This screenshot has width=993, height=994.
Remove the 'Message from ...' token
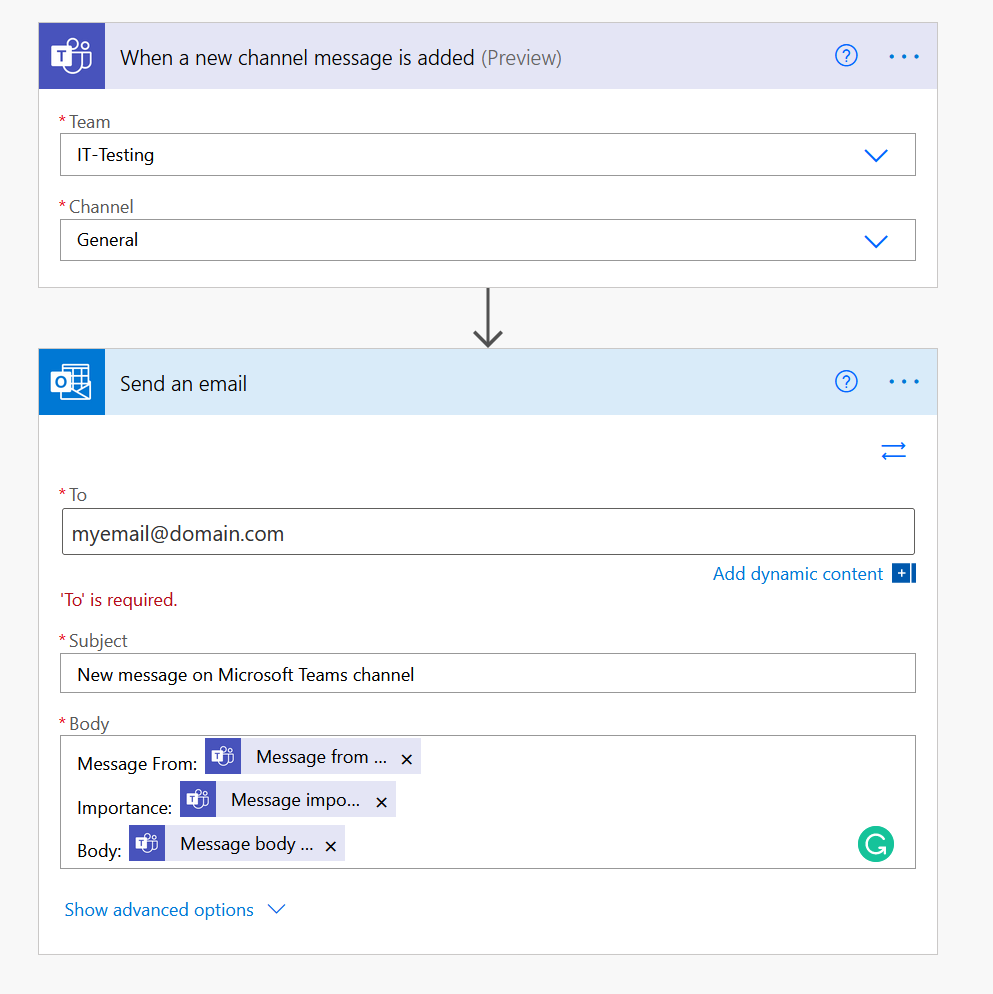coord(406,759)
